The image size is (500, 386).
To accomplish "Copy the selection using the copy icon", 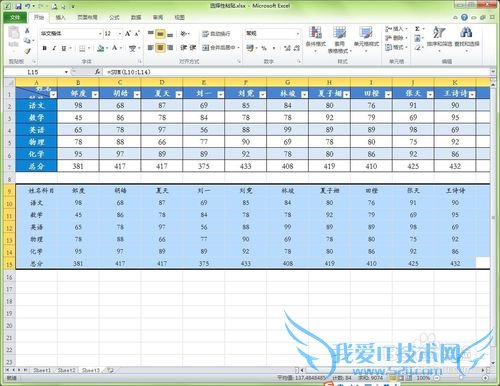I will [27, 41].
